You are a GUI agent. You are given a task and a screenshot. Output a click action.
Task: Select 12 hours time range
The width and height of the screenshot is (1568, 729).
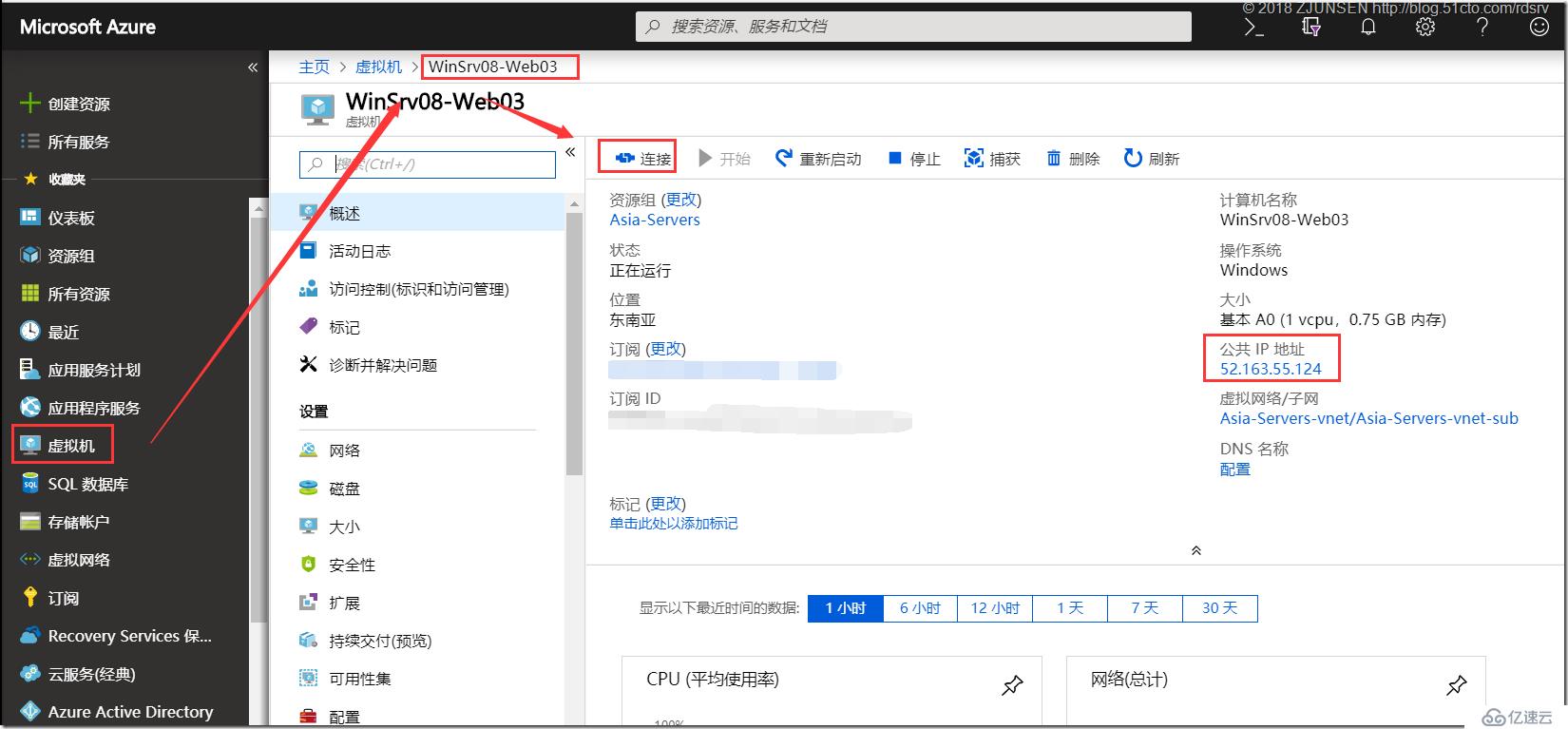coord(995,608)
